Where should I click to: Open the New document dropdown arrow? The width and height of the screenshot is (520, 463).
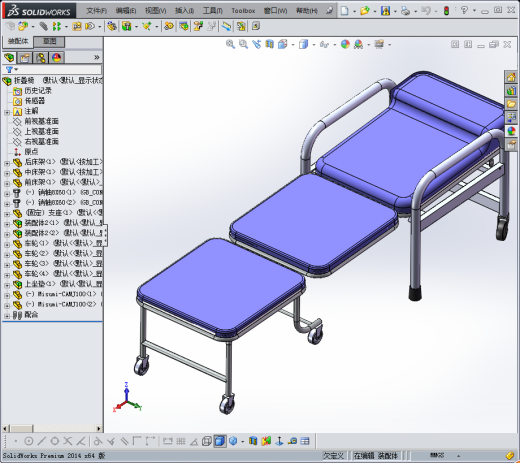click(x=354, y=11)
